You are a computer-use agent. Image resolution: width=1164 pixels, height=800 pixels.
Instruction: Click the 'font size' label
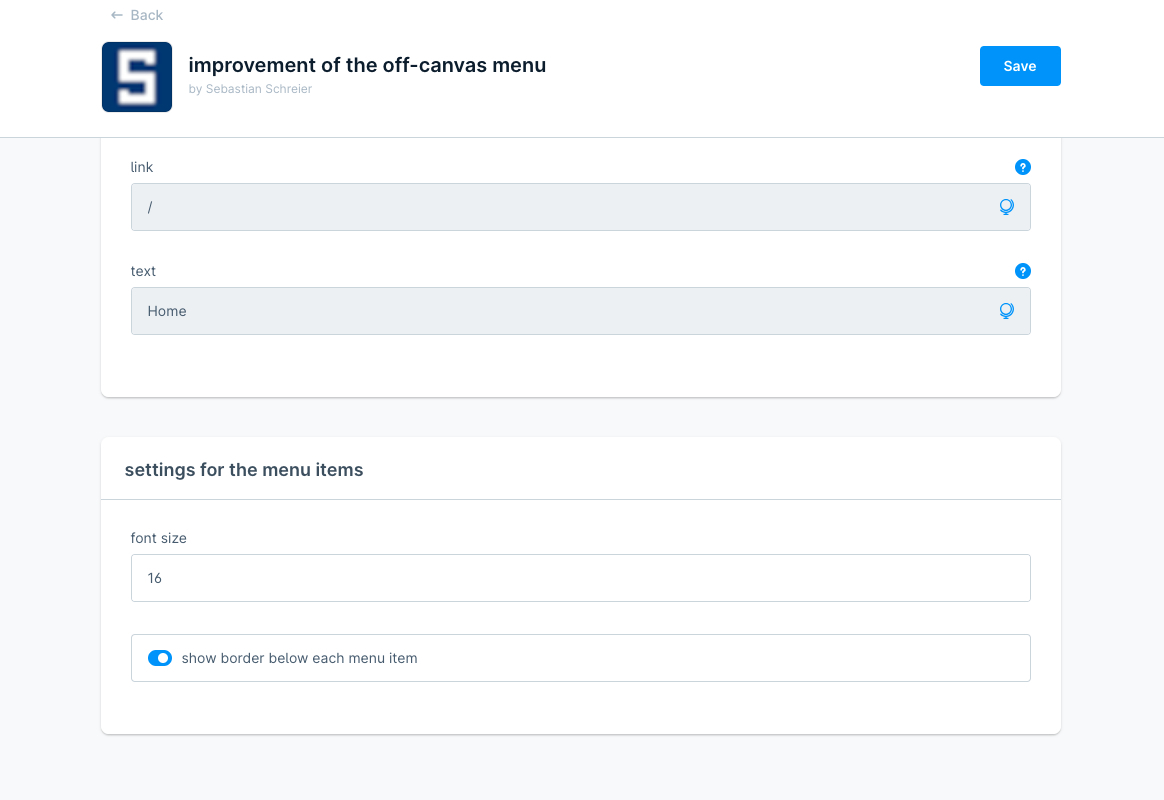click(x=159, y=538)
